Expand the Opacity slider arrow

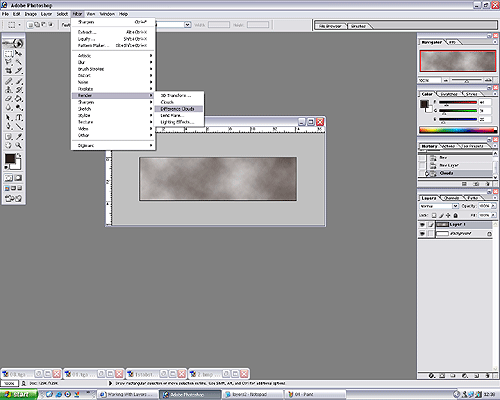point(493,206)
